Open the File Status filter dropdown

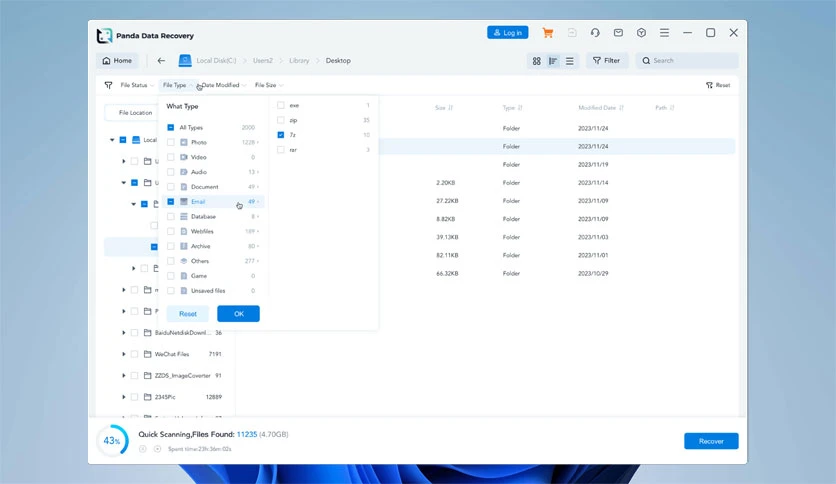(x=136, y=85)
